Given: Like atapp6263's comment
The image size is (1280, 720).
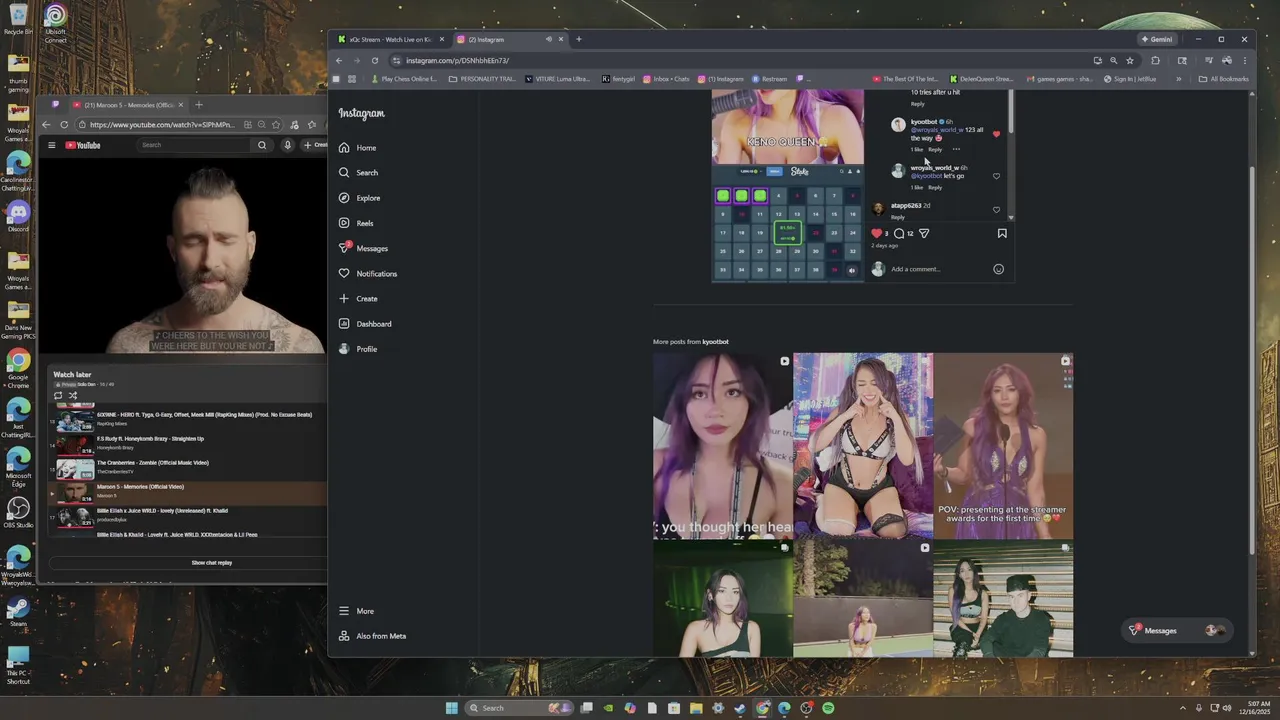Looking at the screenshot, I should (996, 210).
